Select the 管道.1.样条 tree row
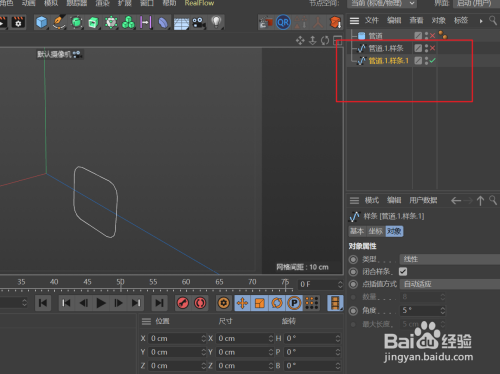Viewport: 500px width, 374px height. [x=386, y=48]
